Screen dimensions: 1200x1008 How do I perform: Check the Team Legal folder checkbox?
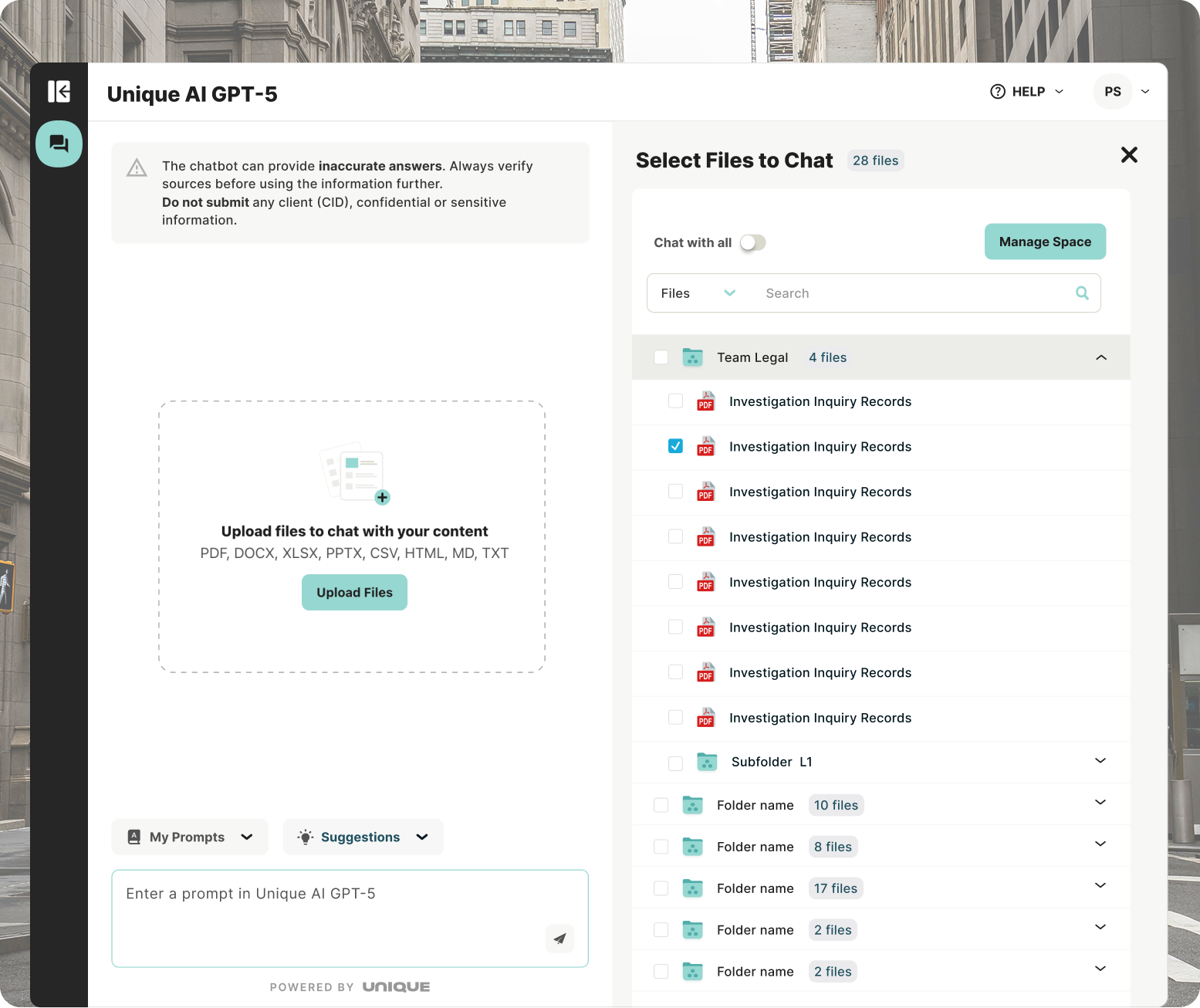661,357
